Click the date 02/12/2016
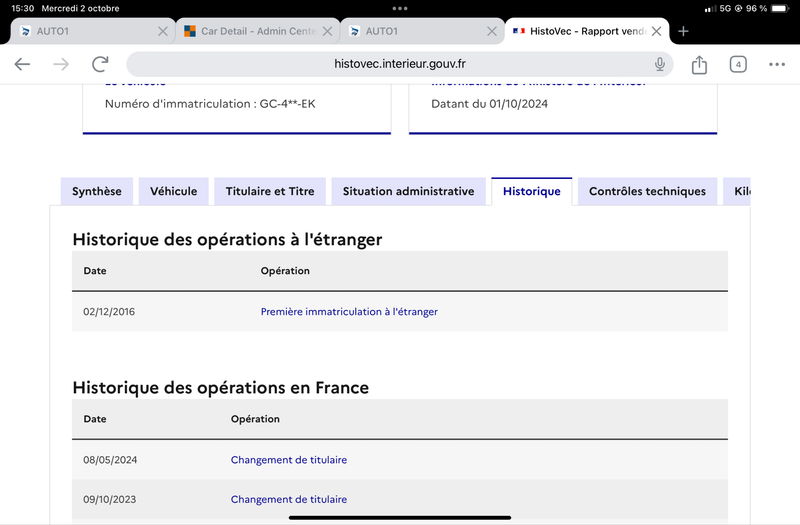Viewport: 800px width, 525px height. [x=109, y=312]
